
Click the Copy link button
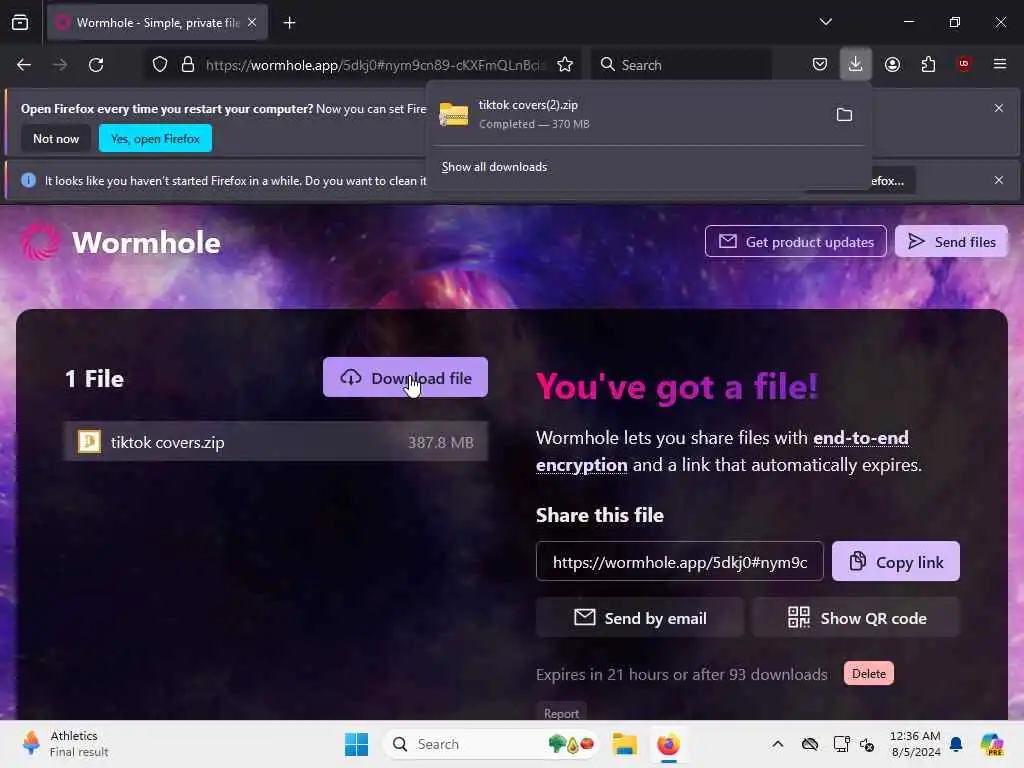tap(895, 562)
